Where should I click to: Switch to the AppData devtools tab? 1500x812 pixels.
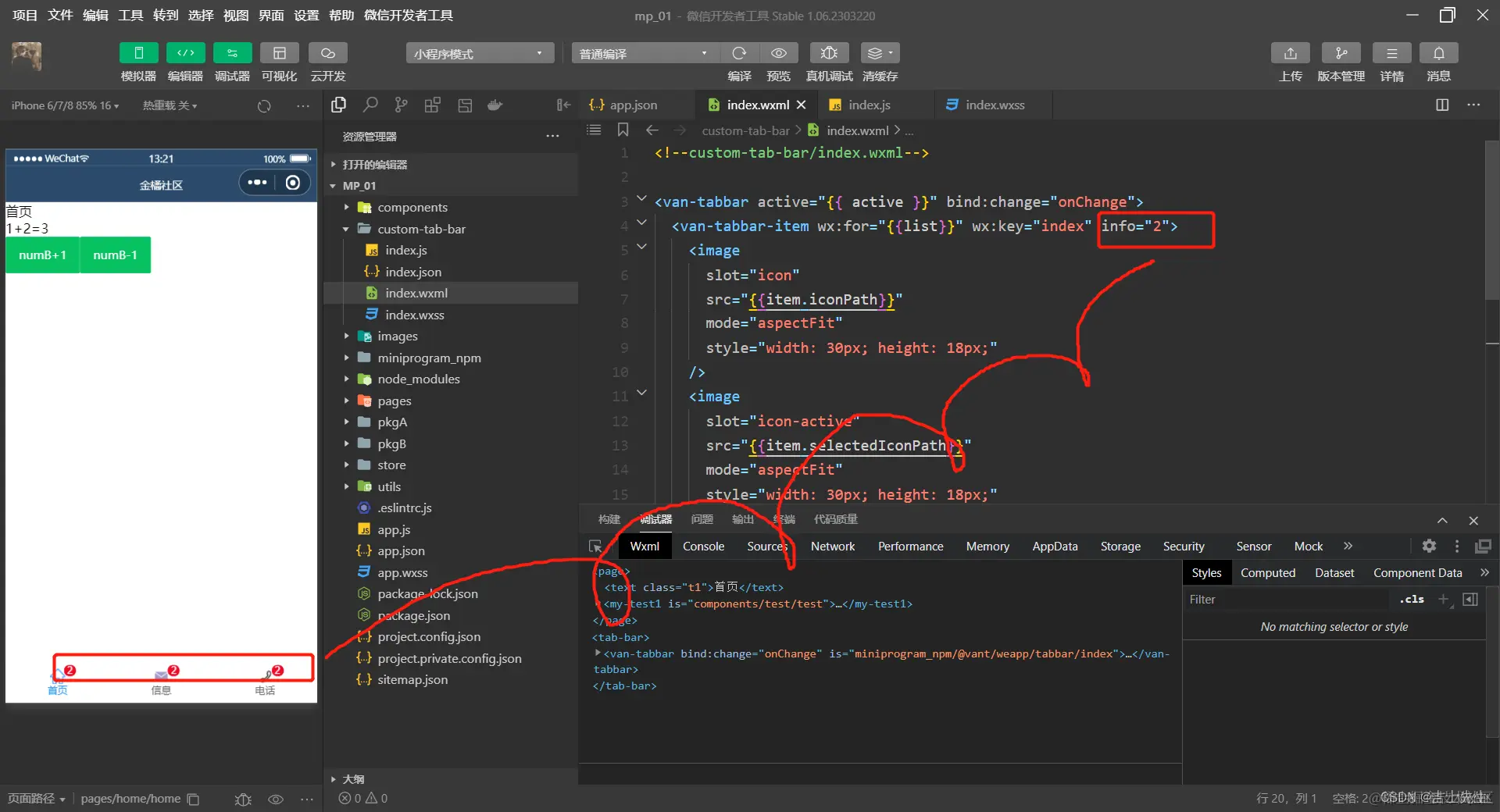pyautogui.click(x=1055, y=547)
